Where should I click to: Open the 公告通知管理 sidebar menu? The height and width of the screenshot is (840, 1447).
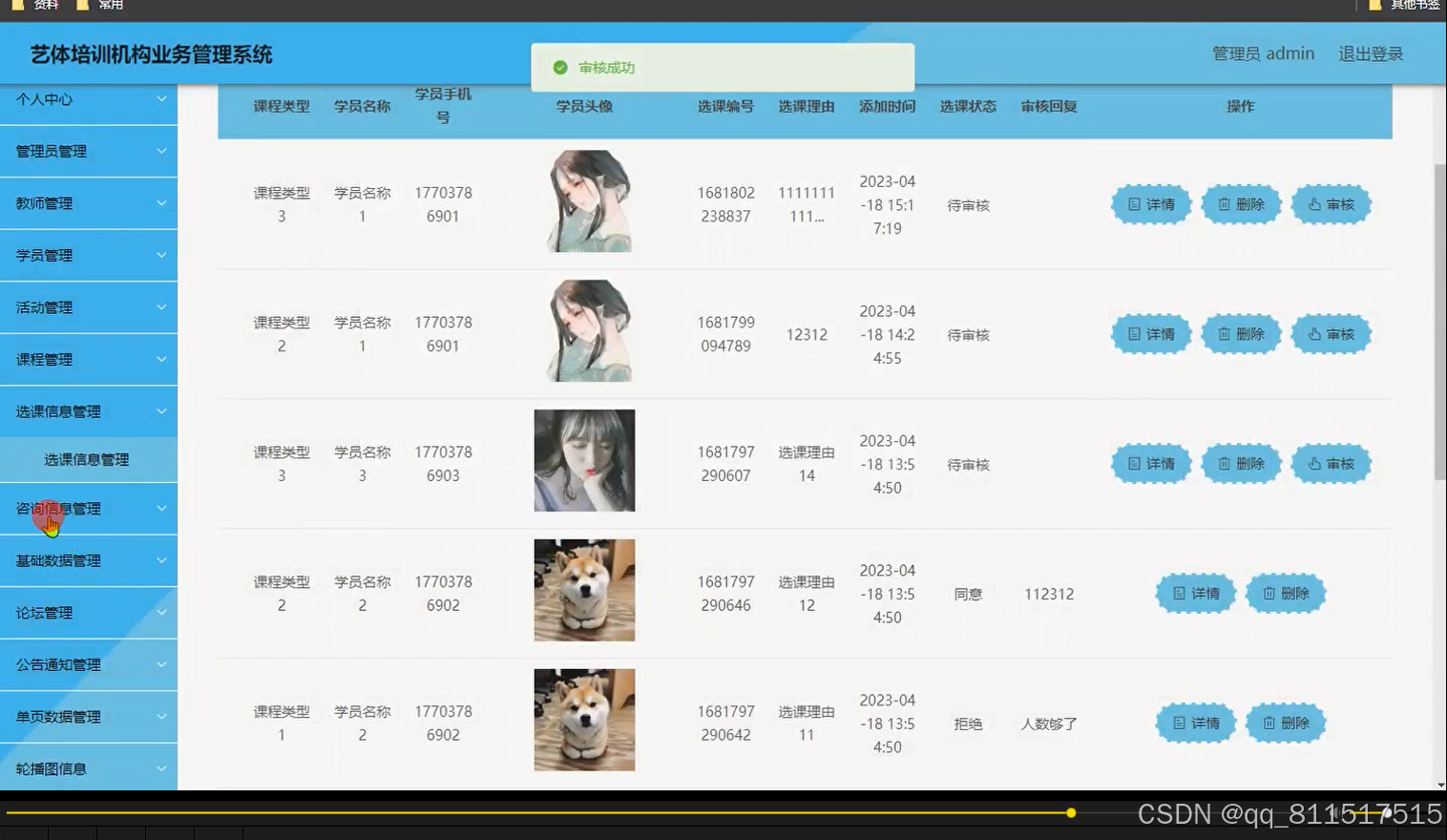click(x=89, y=664)
